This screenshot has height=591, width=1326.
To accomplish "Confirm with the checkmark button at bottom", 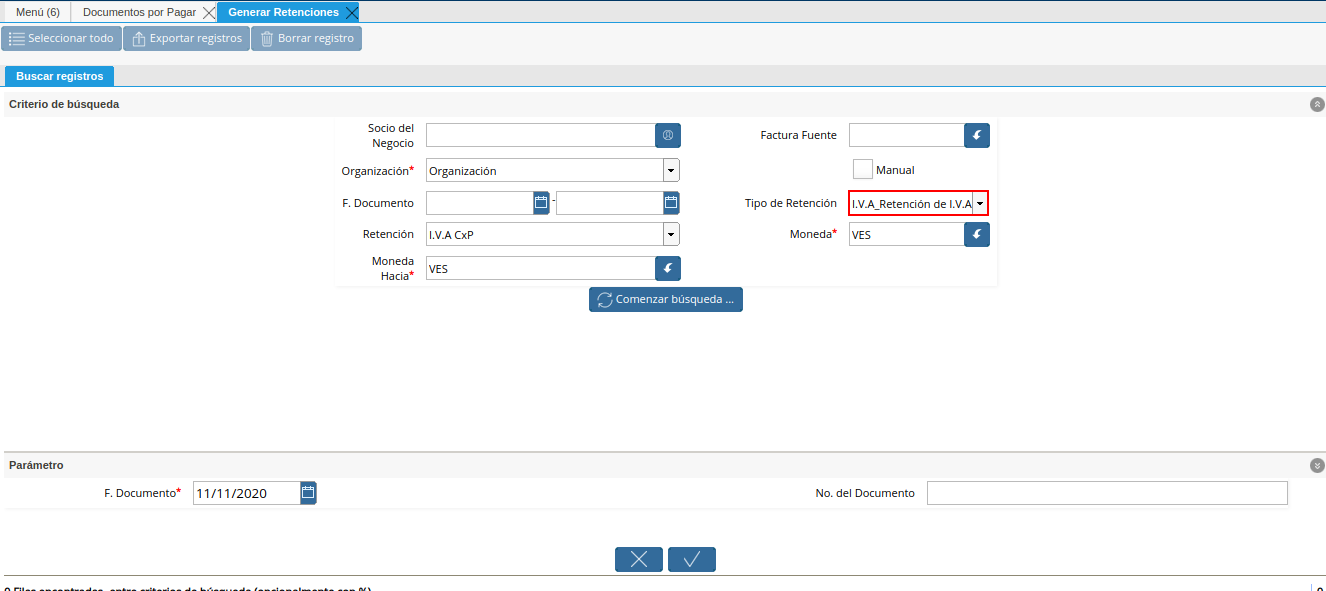I will pyautogui.click(x=691, y=559).
